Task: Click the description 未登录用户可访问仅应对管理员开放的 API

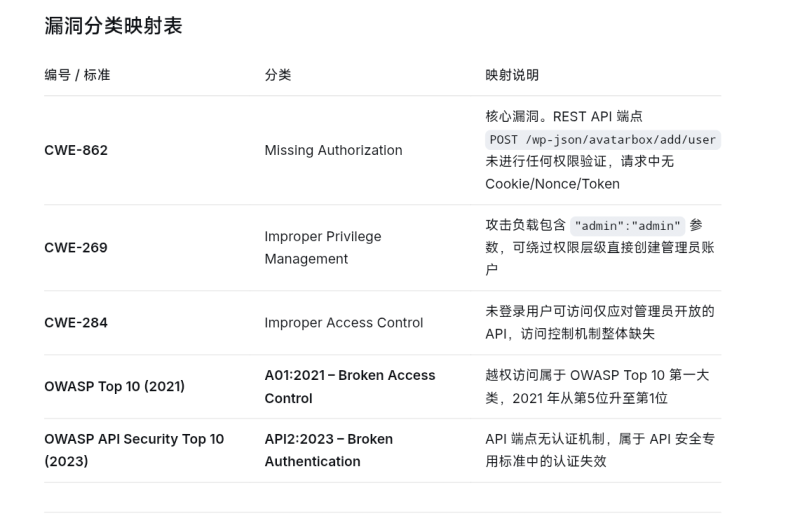Action: click(x=599, y=323)
